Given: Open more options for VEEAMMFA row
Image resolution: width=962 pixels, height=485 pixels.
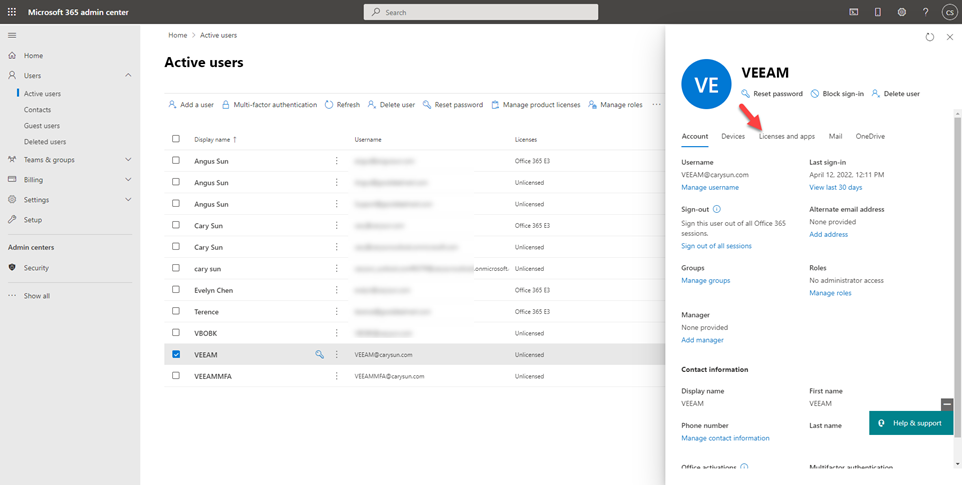Looking at the screenshot, I should 336,376.
